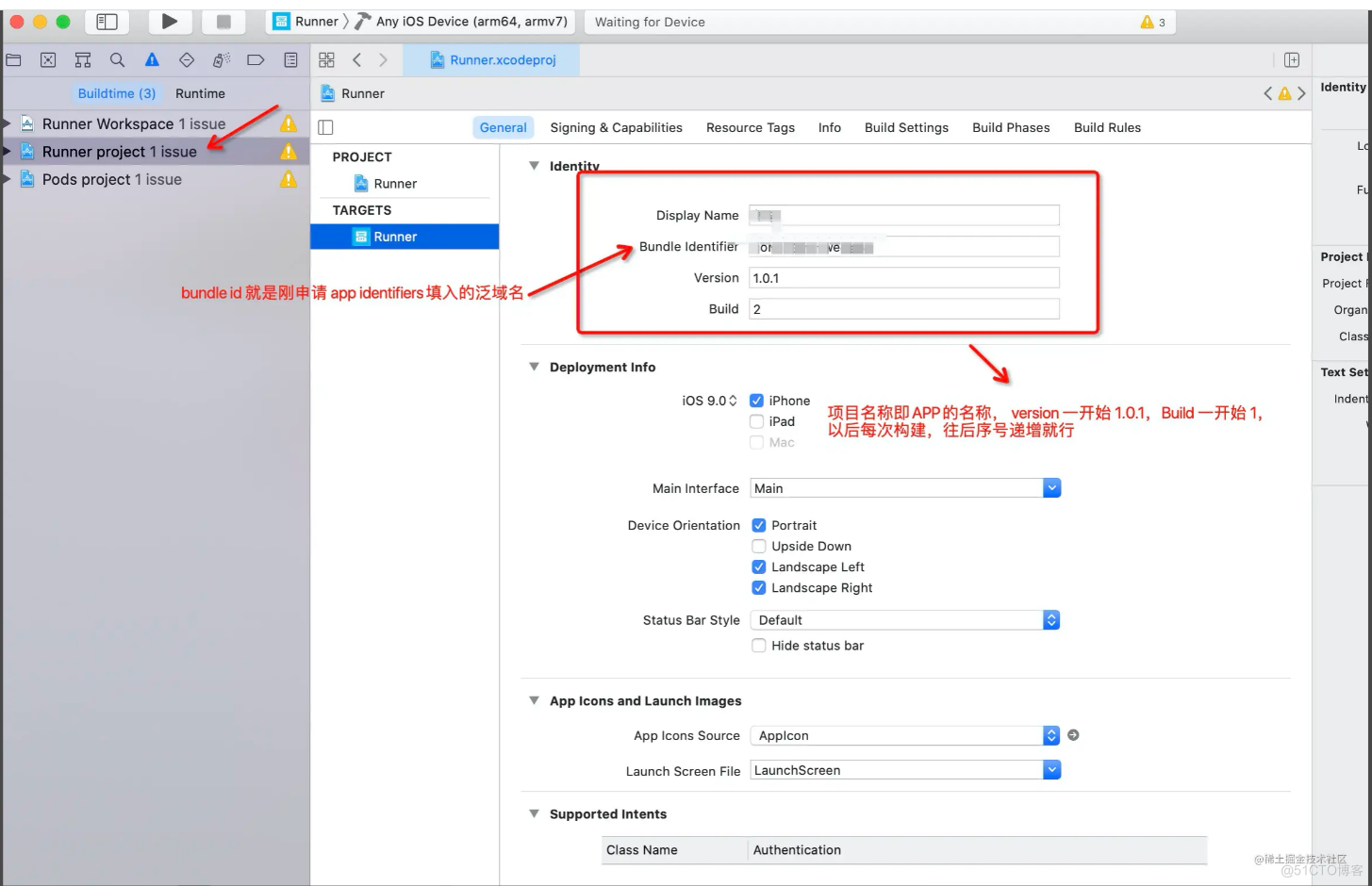Choose Any iOS Device destination
Viewport: 1372px width, 886px height.
coord(462,21)
